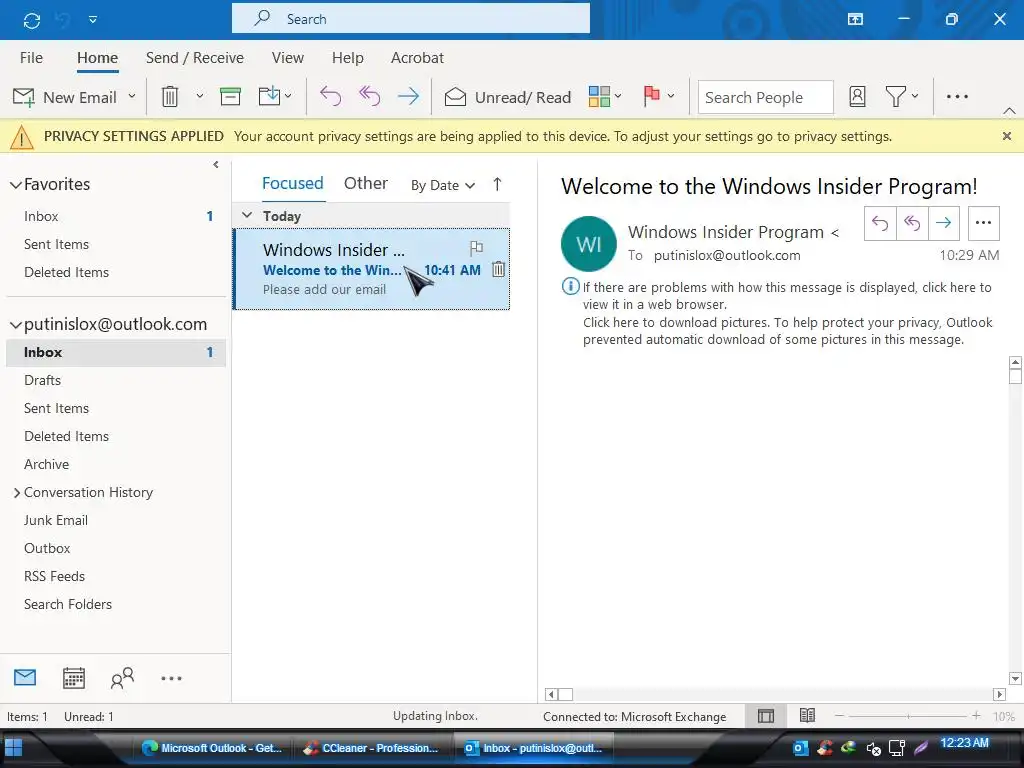The width and height of the screenshot is (1024, 768).
Task: Click the Delete trash icon in ribbon
Action: 170,97
